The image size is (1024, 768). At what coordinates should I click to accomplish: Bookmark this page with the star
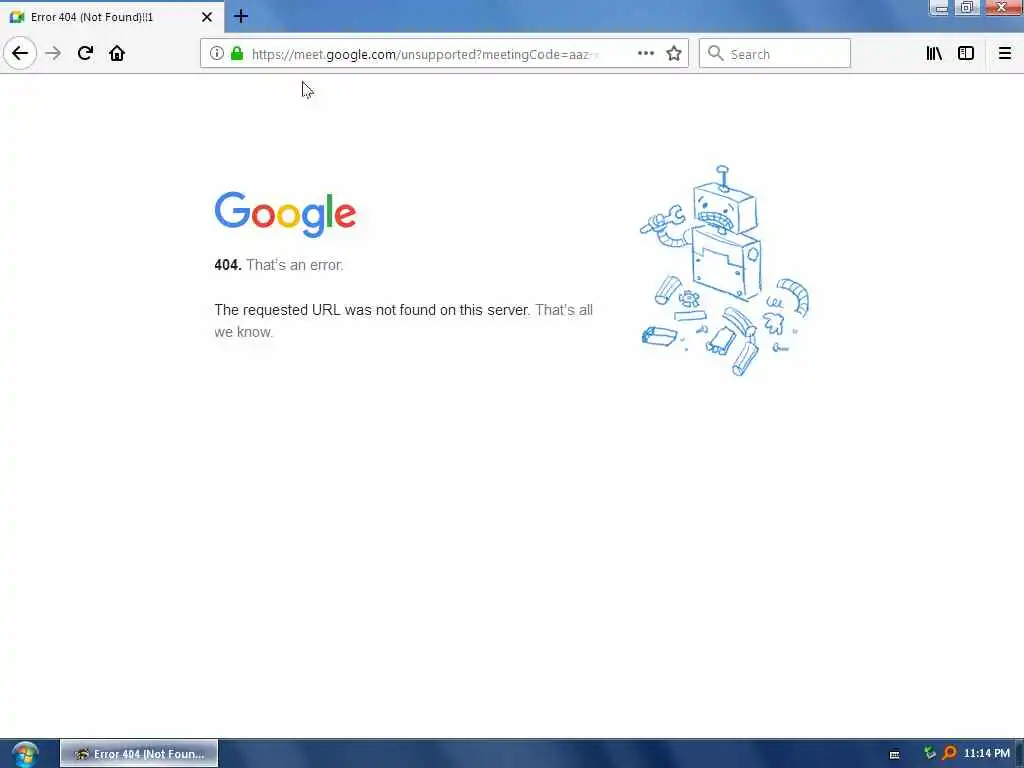[x=674, y=54]
